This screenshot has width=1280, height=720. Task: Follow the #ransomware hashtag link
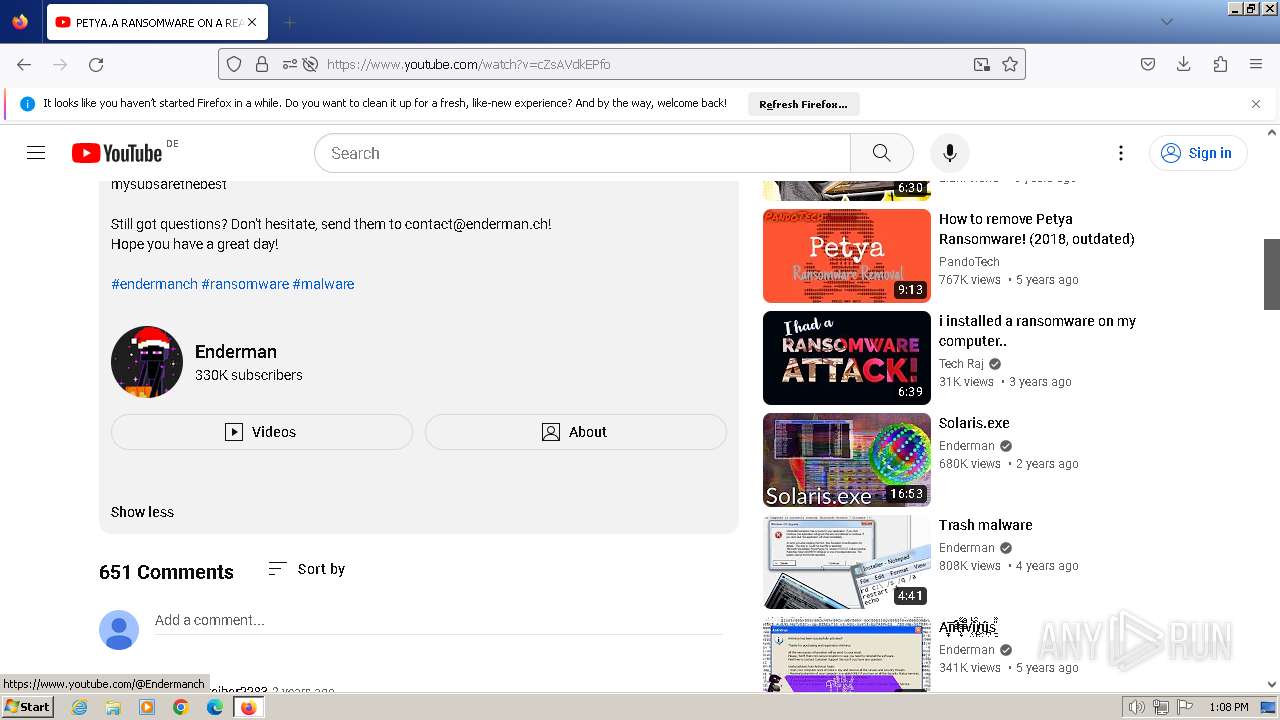point(245,284)
